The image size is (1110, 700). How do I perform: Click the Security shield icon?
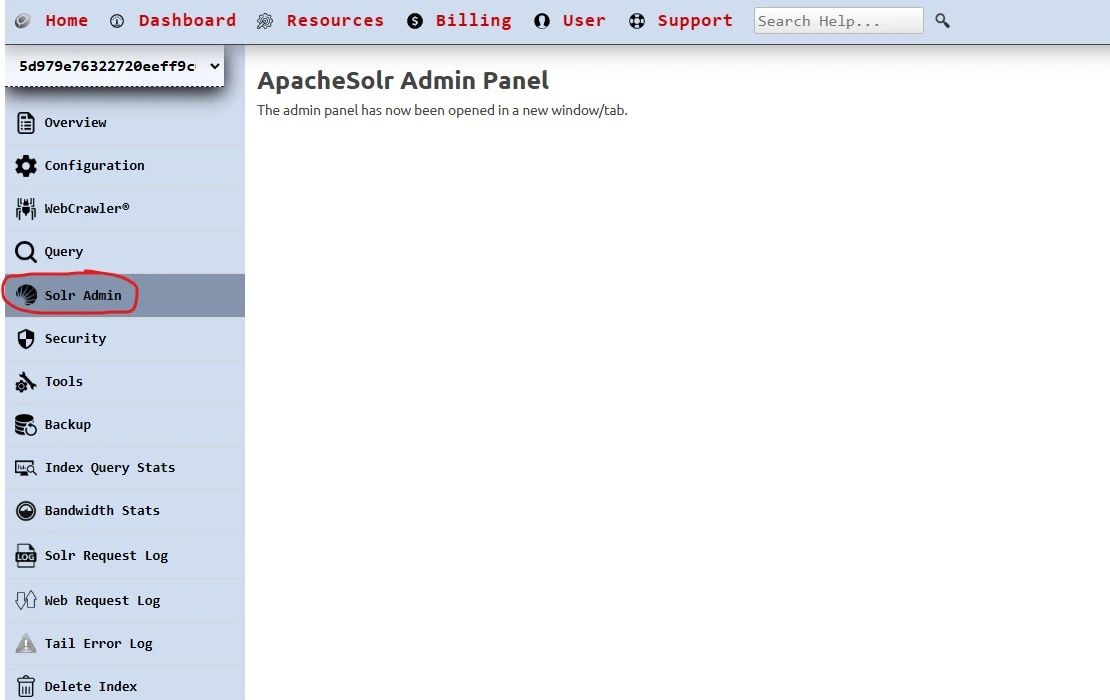26,339
